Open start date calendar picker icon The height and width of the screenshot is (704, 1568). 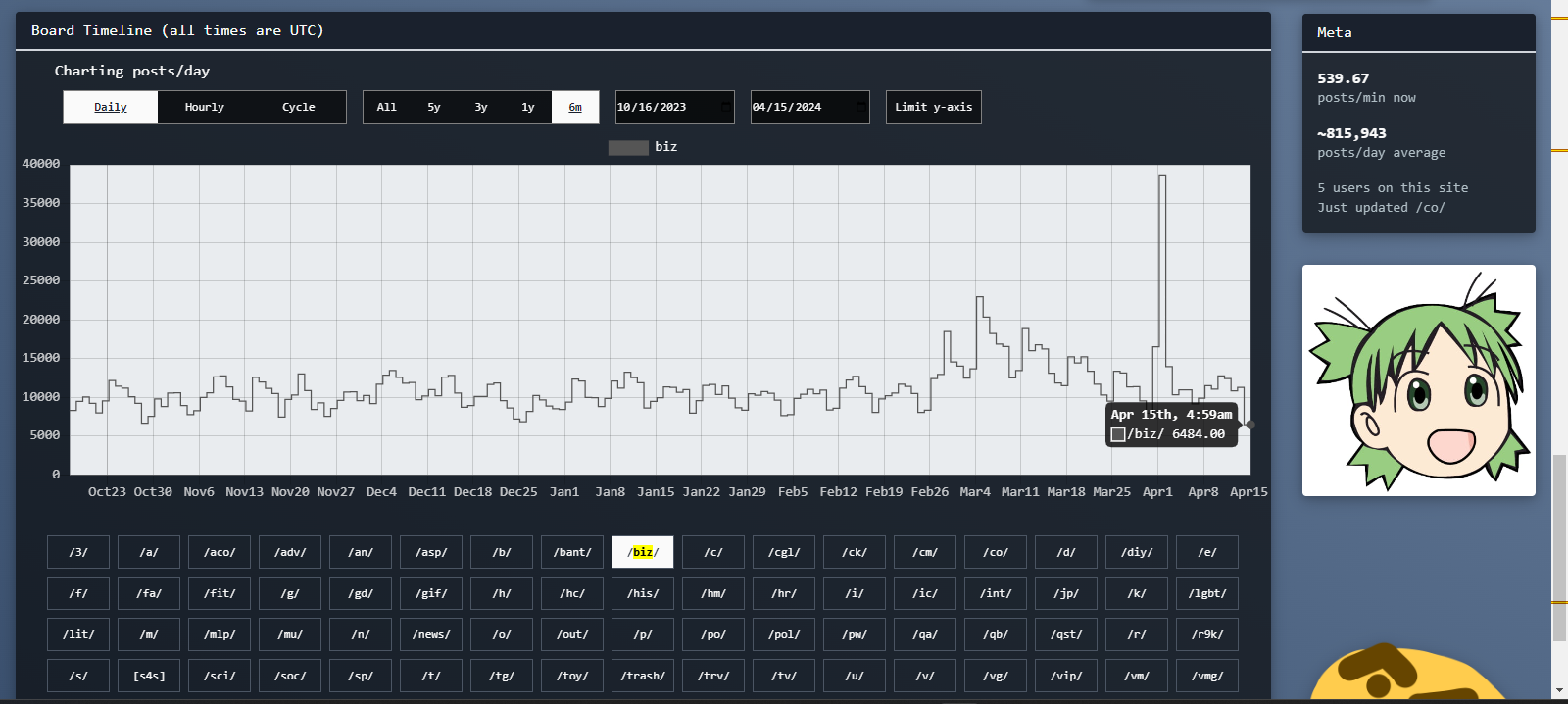(x=726, y=107)
